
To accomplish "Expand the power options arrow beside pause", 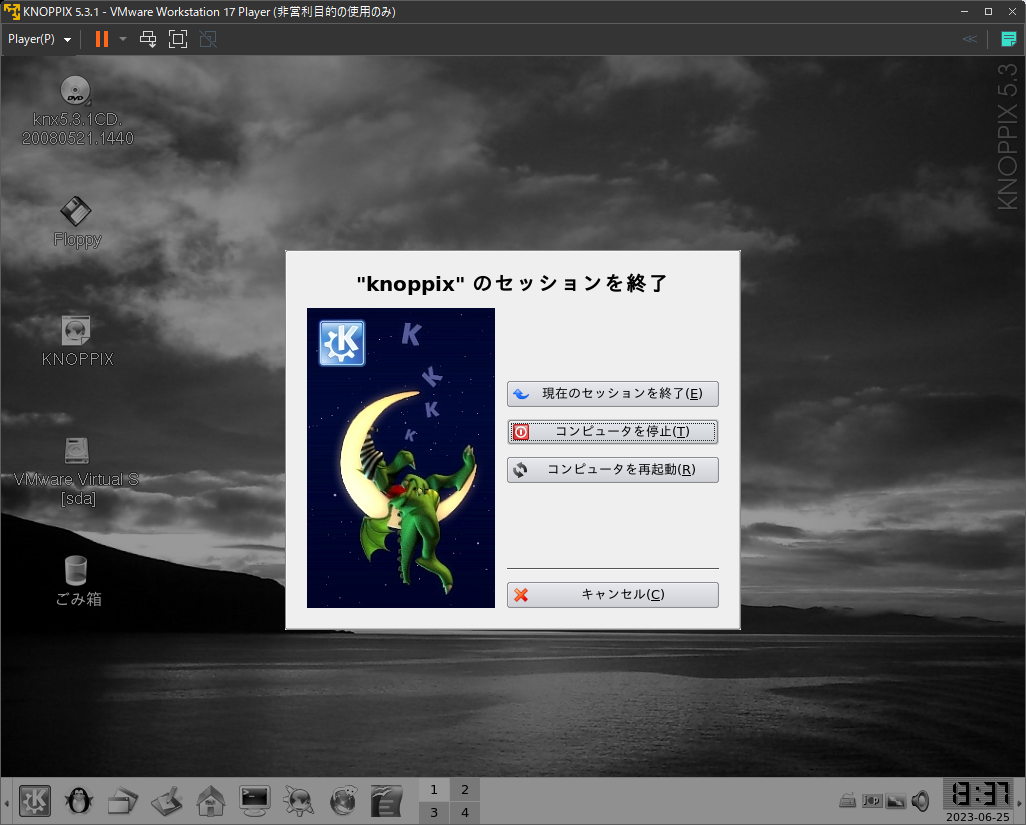I will pyautogui.click(x=123, y=39).
